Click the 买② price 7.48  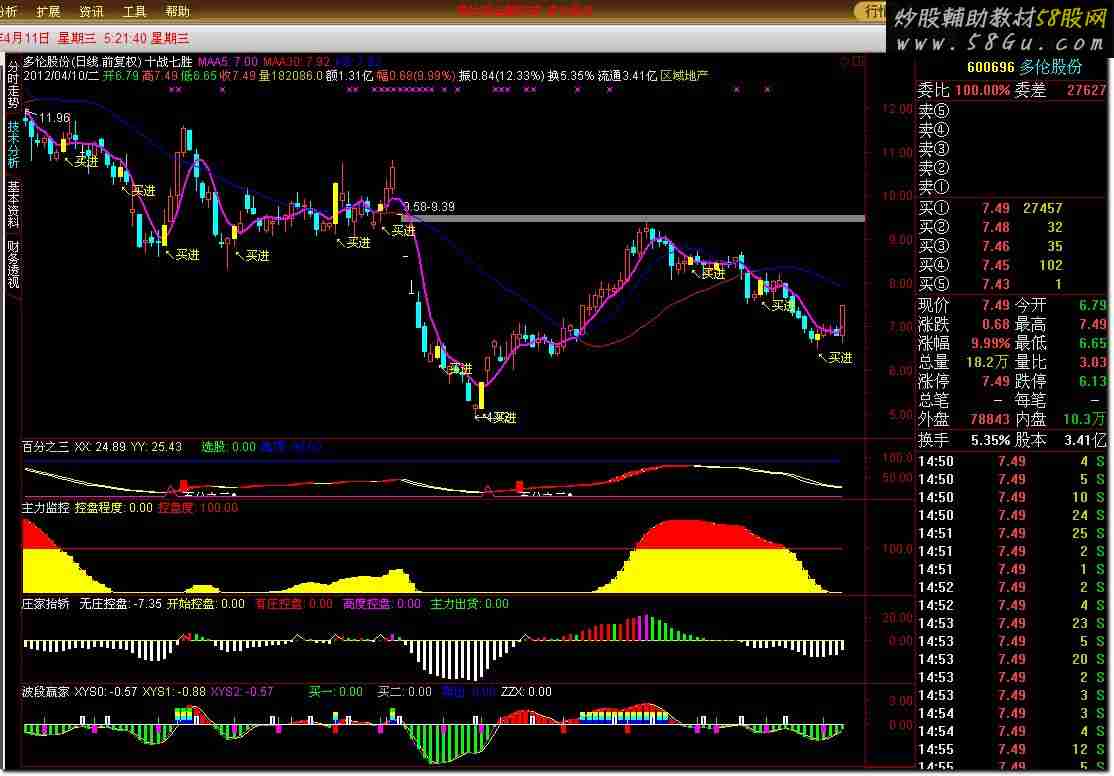click(x=996, y=227)
